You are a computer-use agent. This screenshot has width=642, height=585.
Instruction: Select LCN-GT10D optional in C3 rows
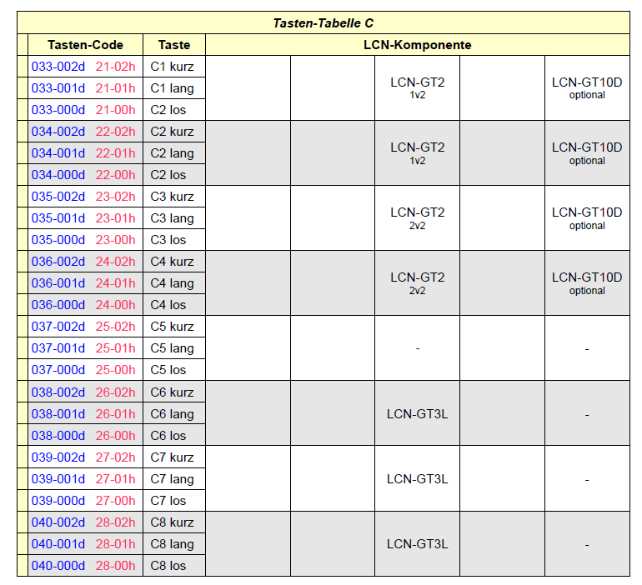[x=587, y=218]
